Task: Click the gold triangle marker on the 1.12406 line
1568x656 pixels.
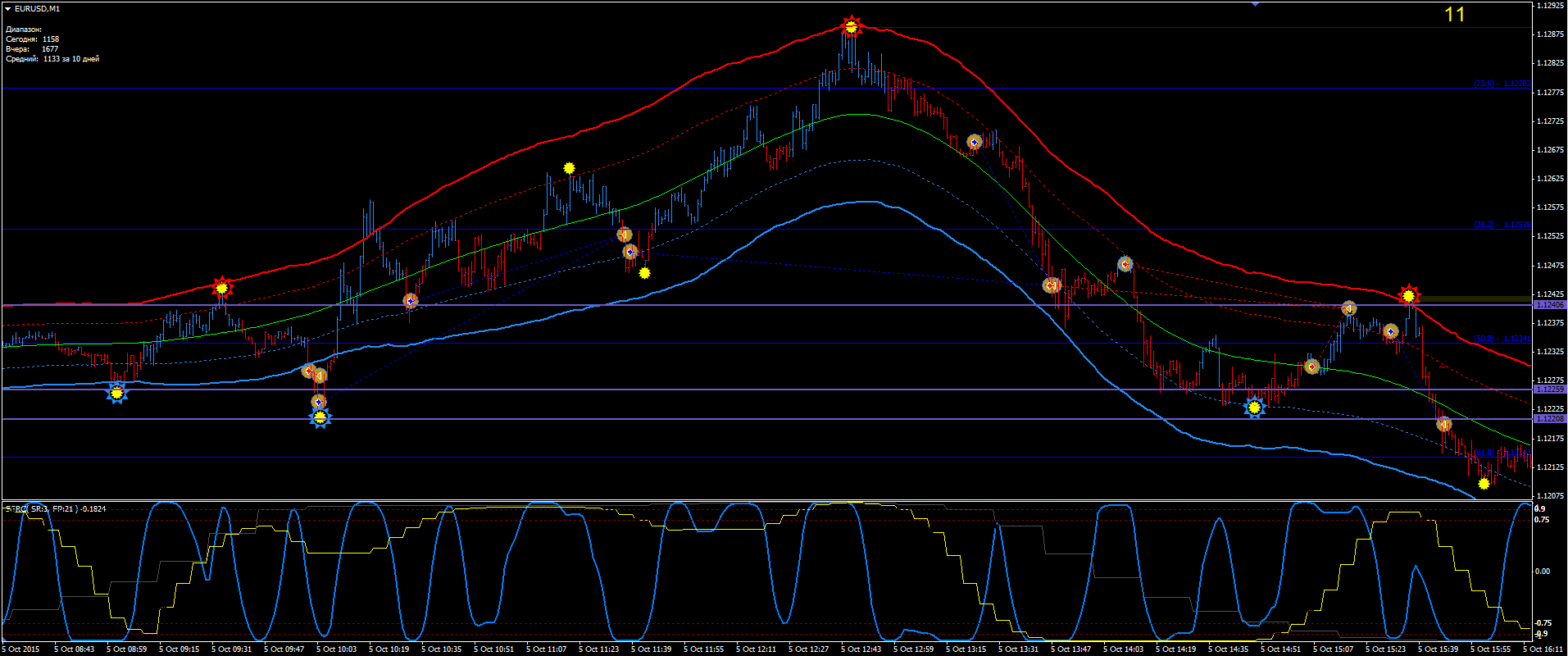Action: click(x=1349, y=309)
